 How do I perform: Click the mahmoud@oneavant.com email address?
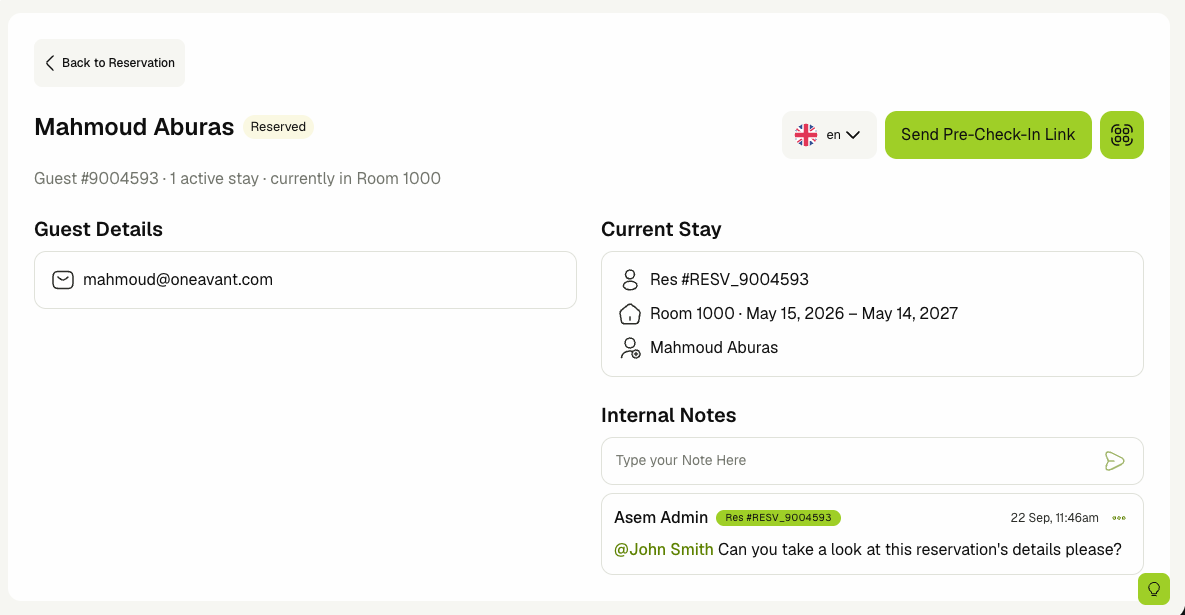click(x=178, y=280)
